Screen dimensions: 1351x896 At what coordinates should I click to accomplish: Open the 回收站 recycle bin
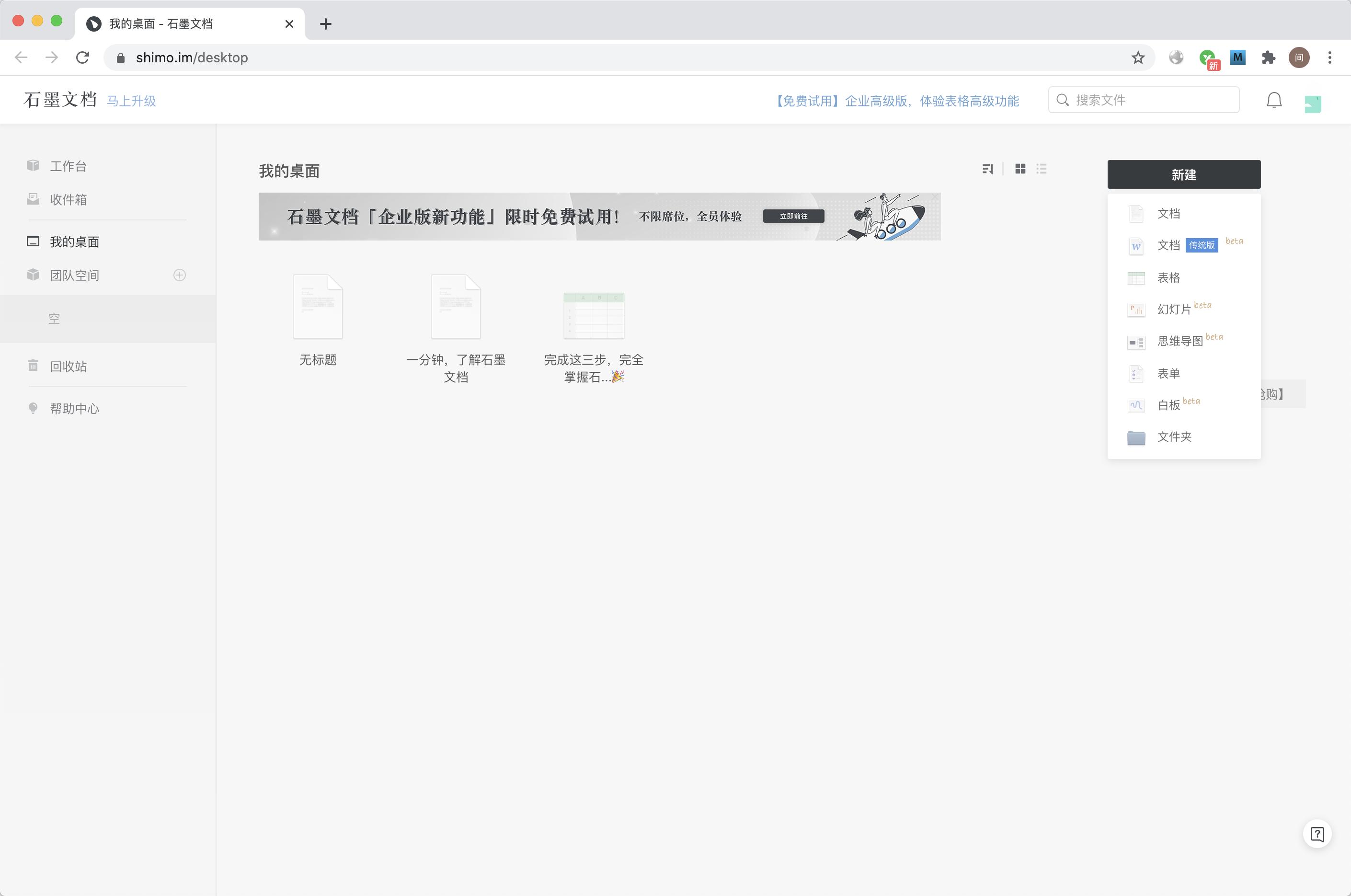point(69,366)
